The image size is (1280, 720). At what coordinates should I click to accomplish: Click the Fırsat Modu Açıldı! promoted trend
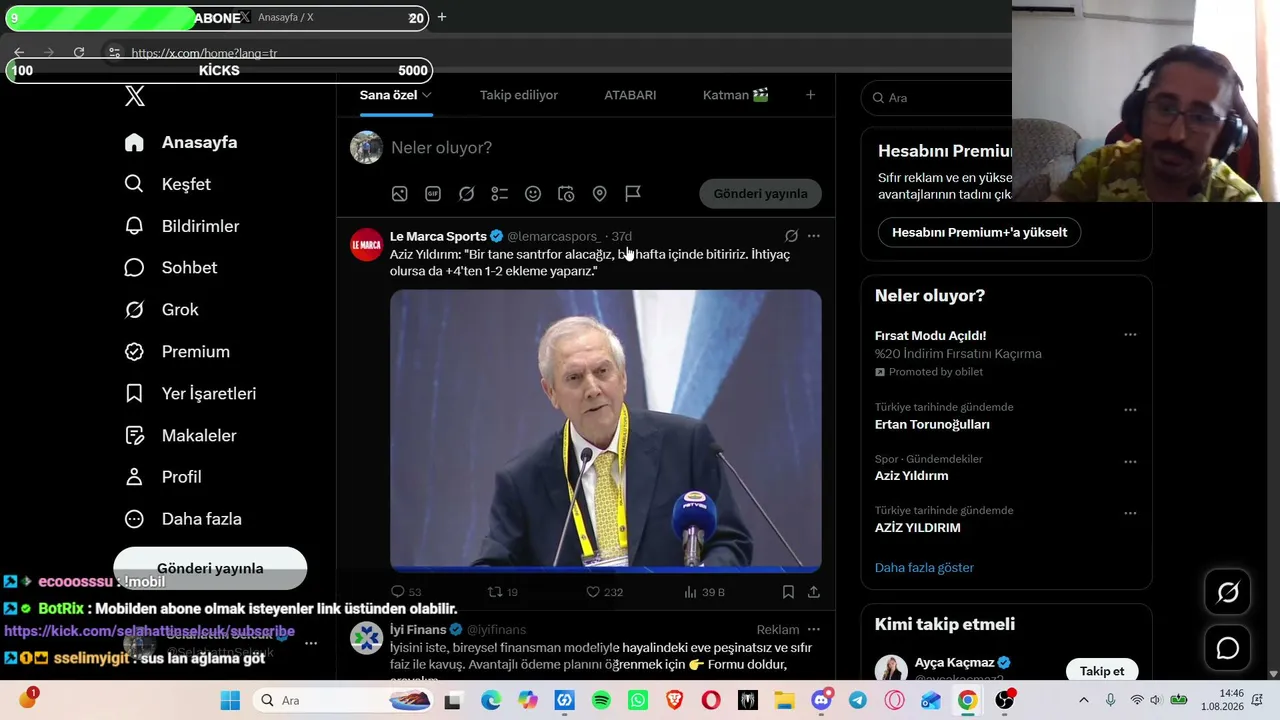[x=930, y=336]
